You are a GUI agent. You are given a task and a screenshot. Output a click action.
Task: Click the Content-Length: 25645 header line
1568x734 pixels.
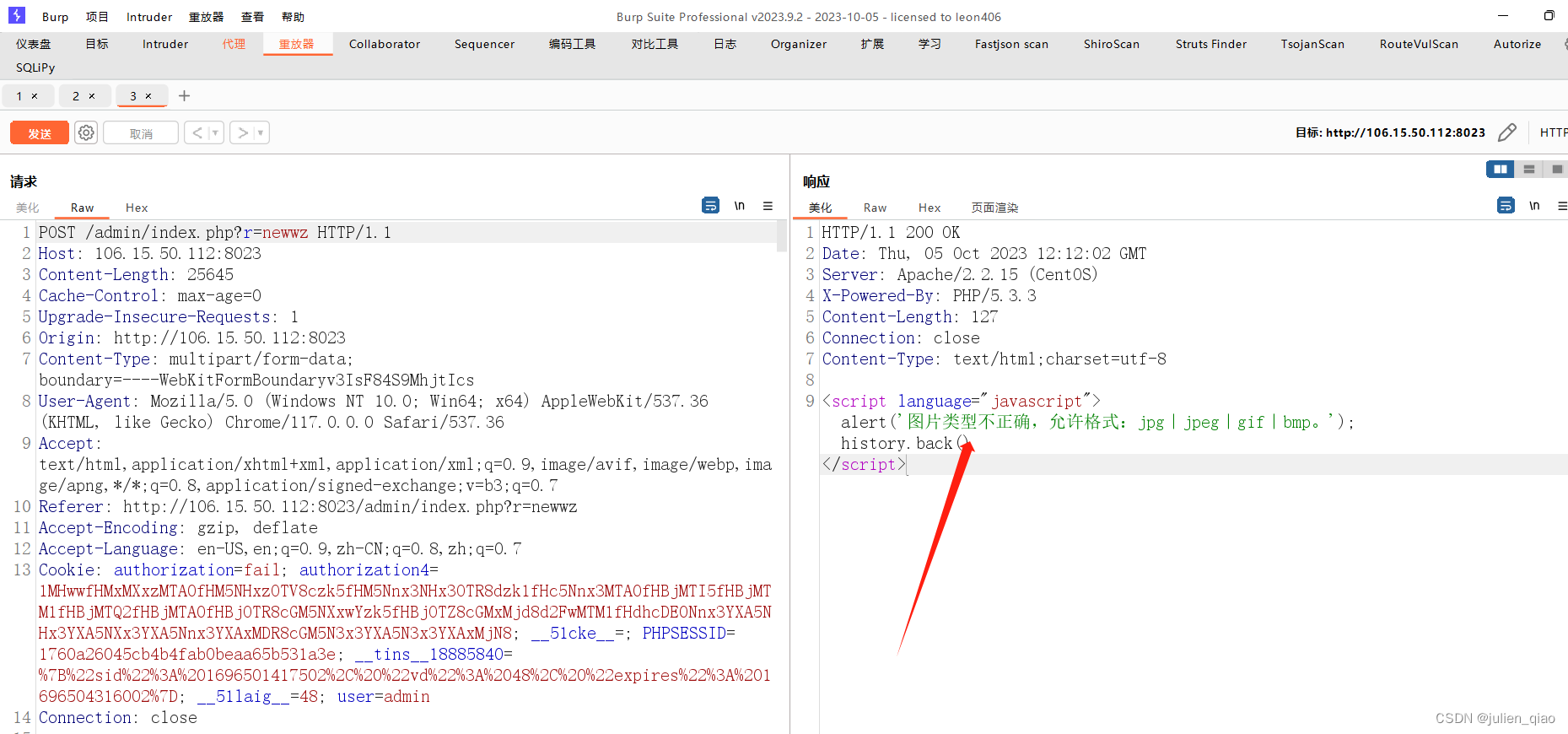point(136,274)
